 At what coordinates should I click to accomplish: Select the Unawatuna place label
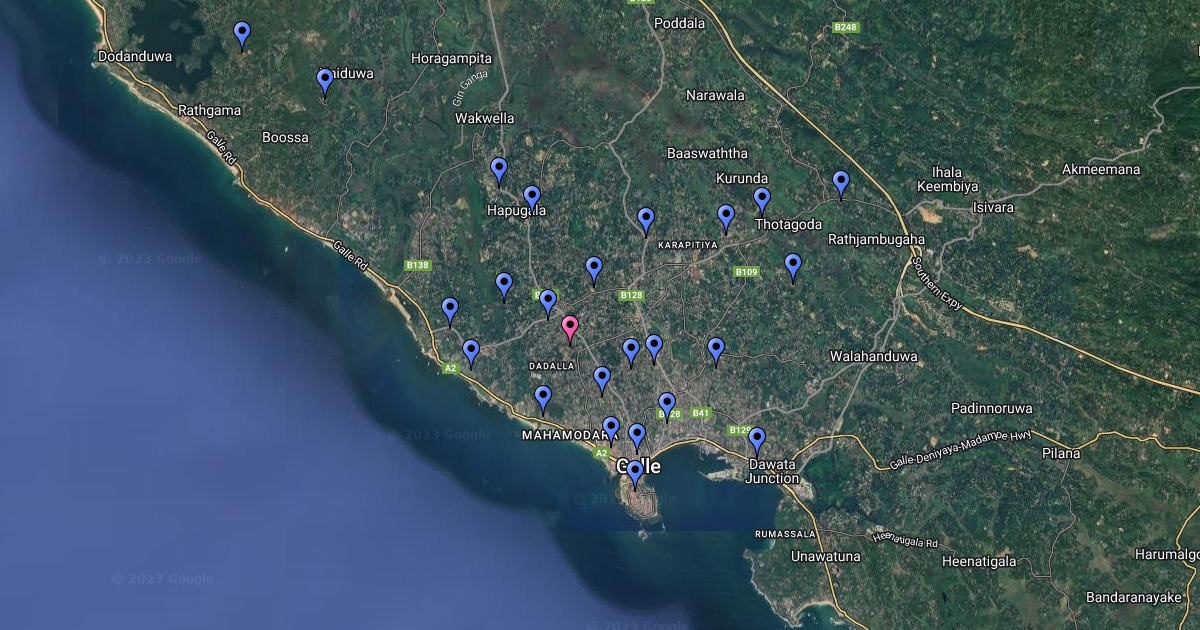pos(825,556)
